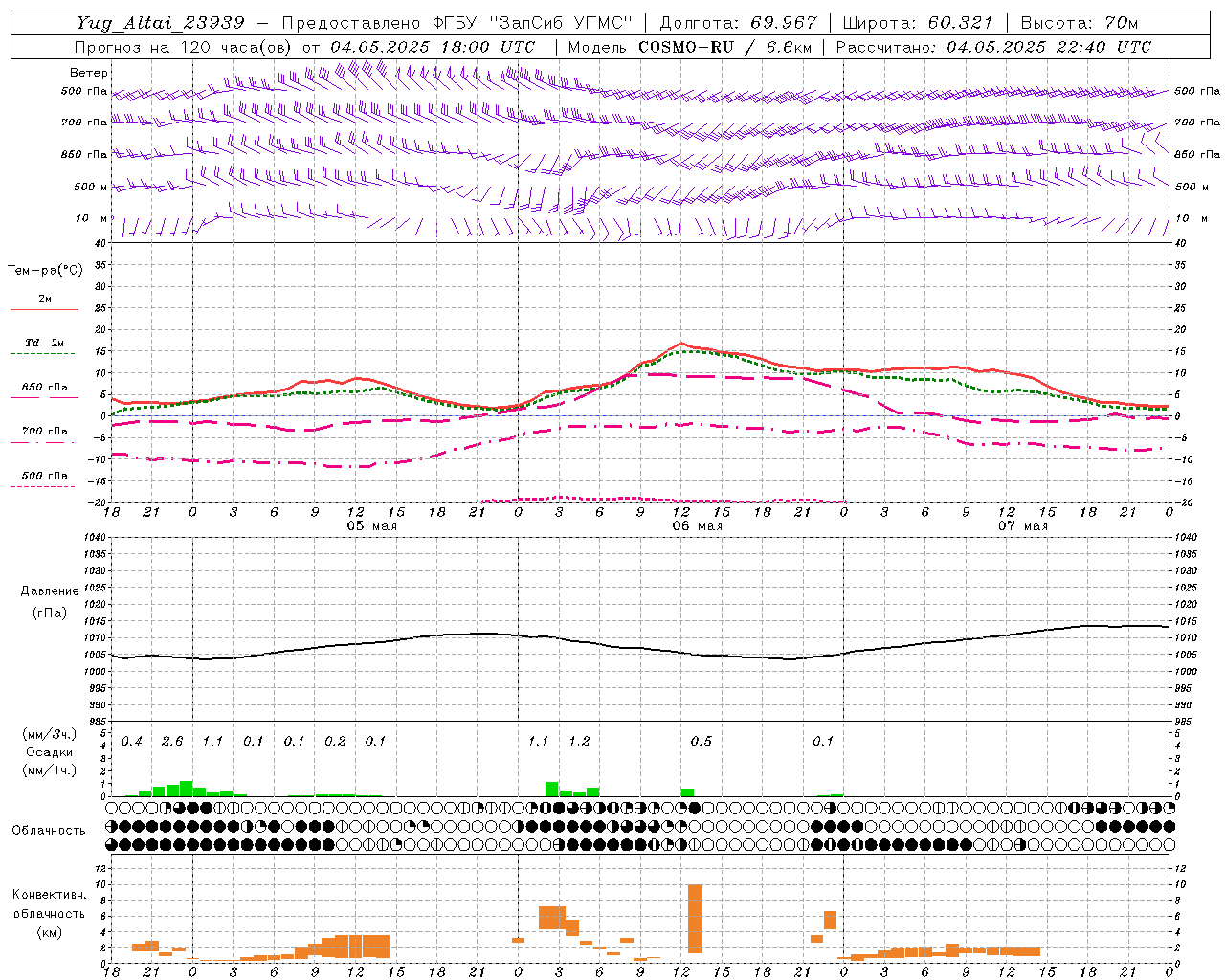
Task: Click the '700 гПа' label in temperature legend
Action: click(45, 431)
